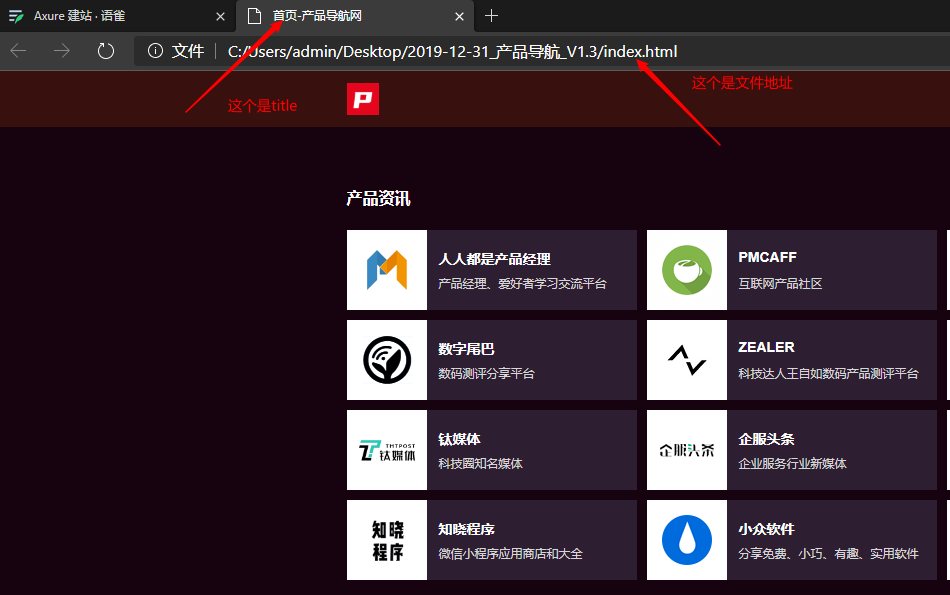Click the 产品资讯 section heading
The width and height of the screenshot is (950, 595).
pos(378,198)
